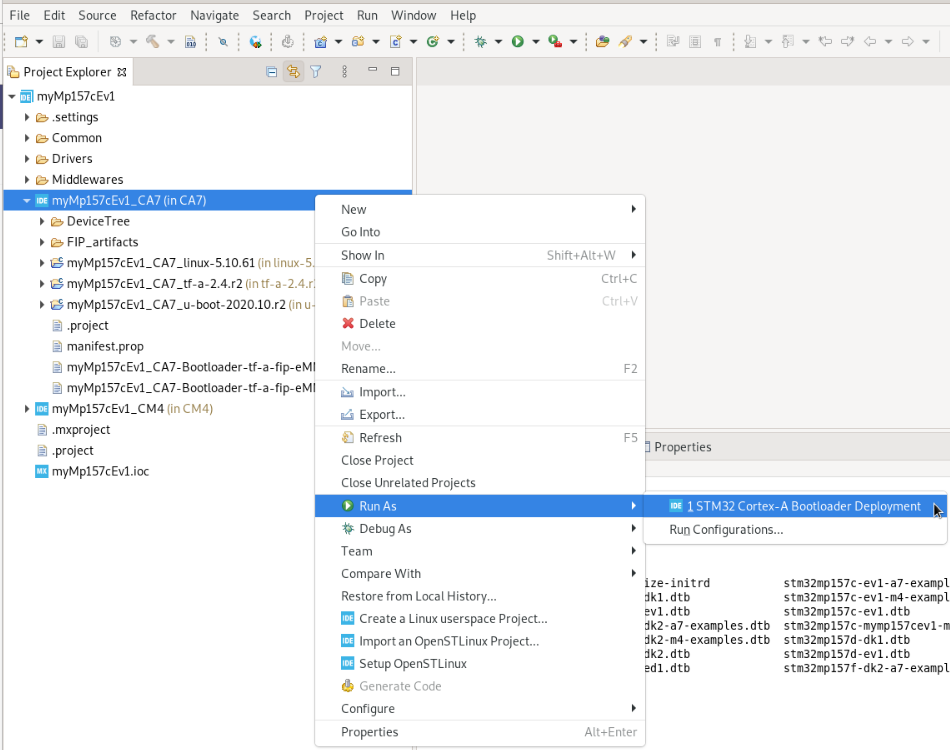Click the globe with arrow toolbar icon

[x=256, y=41]
